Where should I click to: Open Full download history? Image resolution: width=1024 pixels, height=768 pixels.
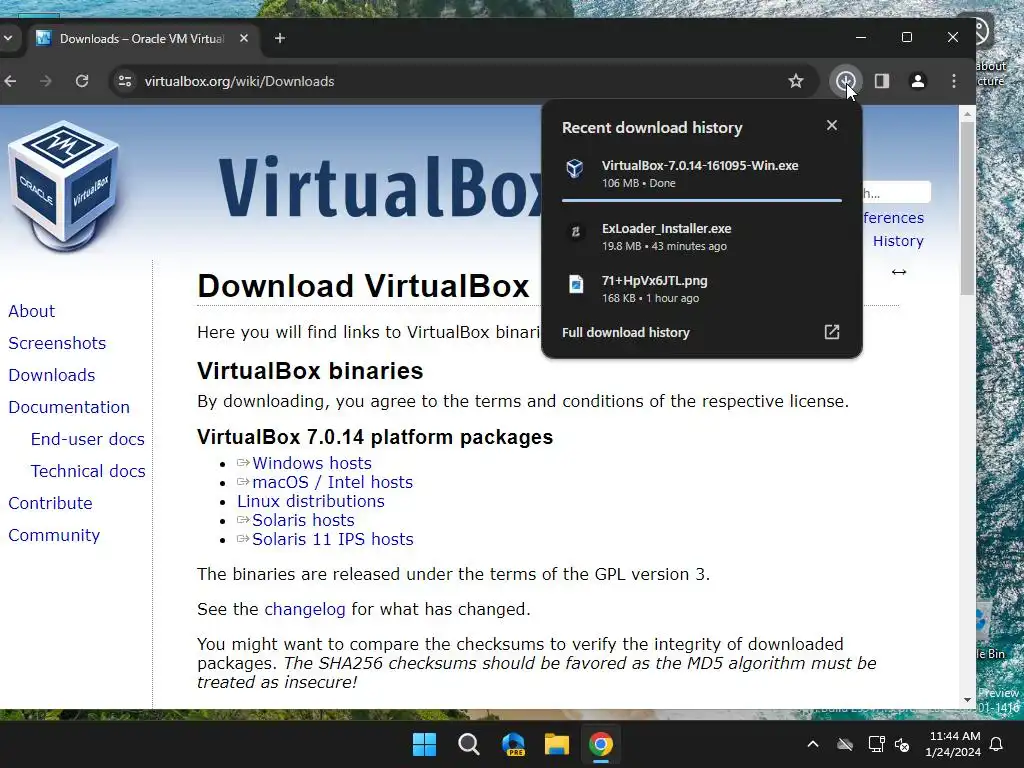626,332
